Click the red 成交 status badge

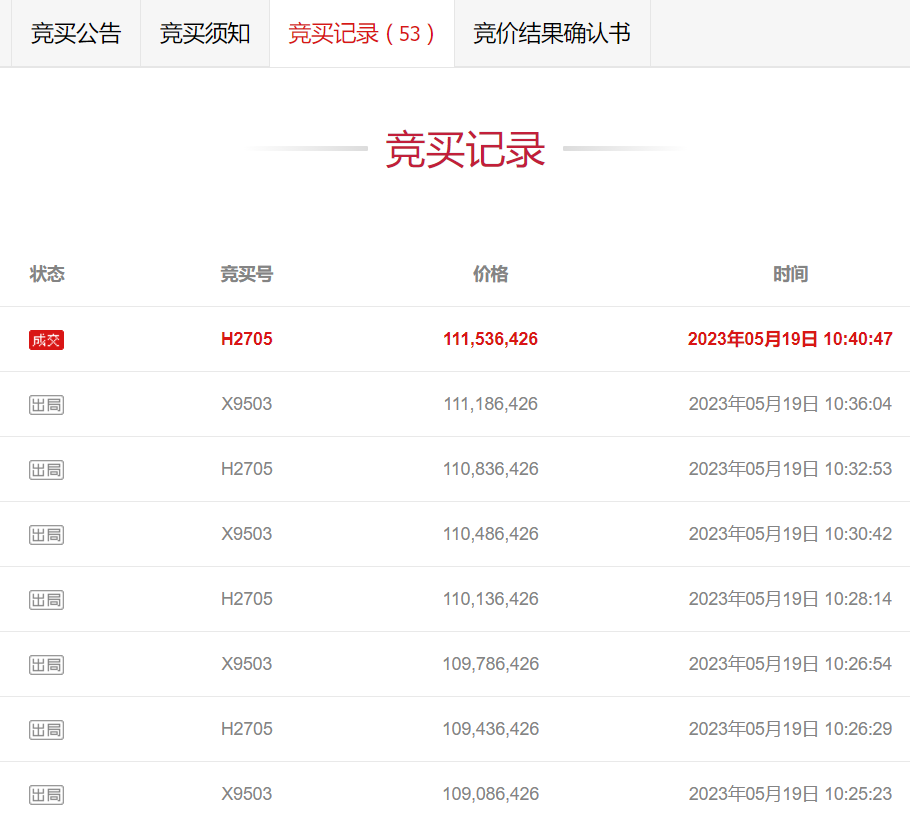pyautogui.click(x=46, y=339)
